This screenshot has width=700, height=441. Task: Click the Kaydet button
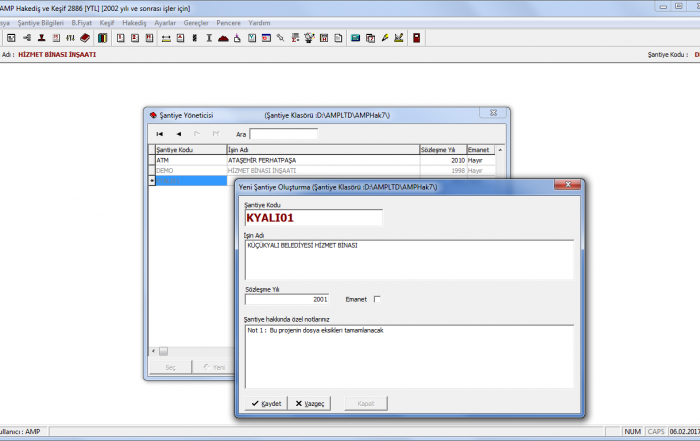pyautogui.click(x=266, y=403)
